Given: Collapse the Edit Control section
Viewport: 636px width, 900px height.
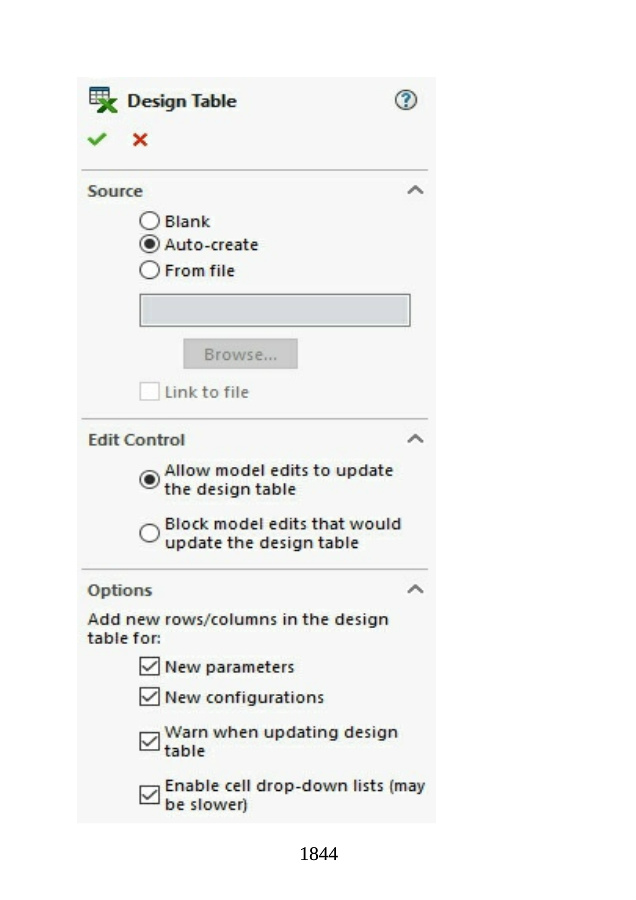Looking at the screenshot, I should point(416,439).
